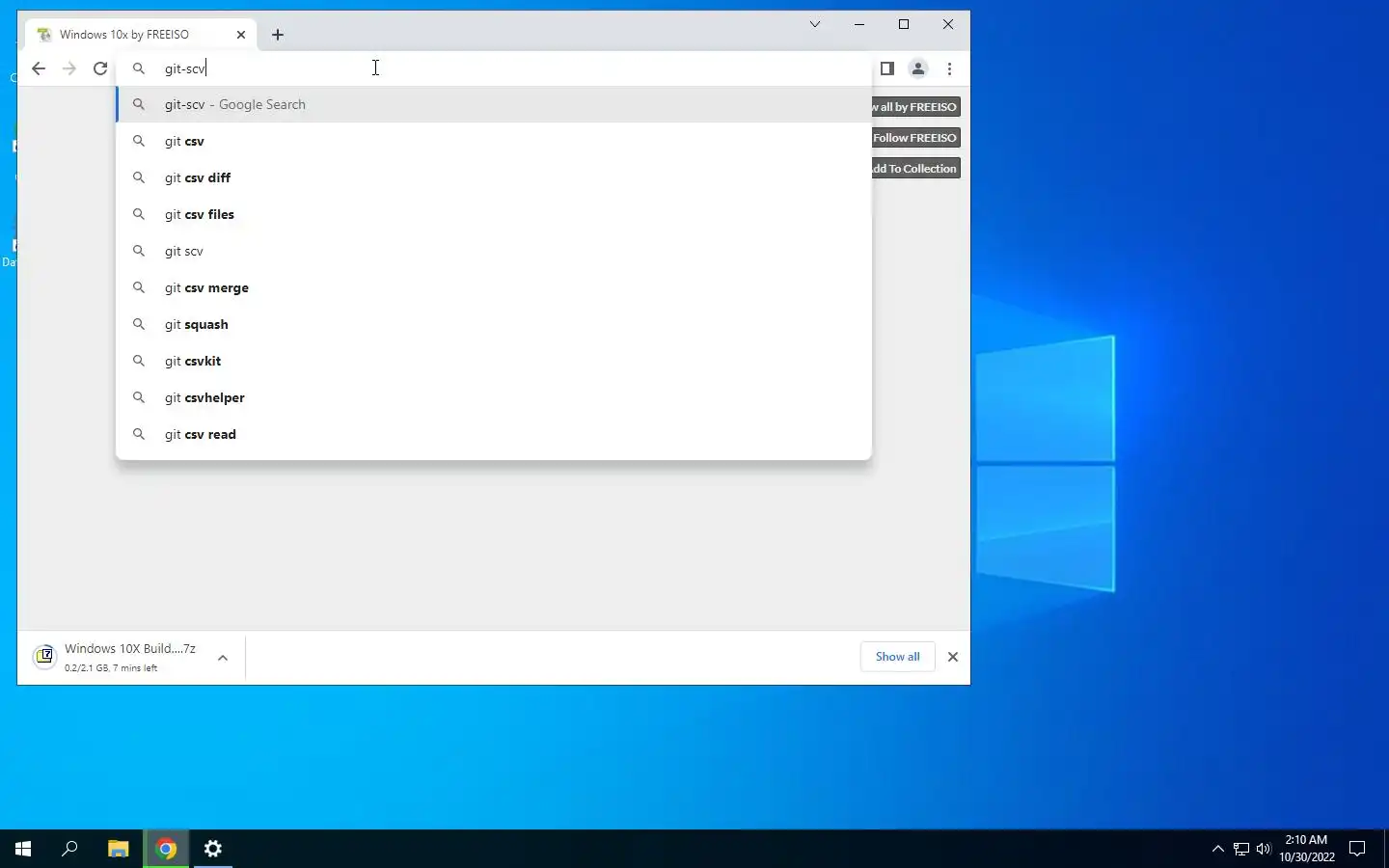Select the Windows 10x by FREEISO tab

(x=142, y=35)
